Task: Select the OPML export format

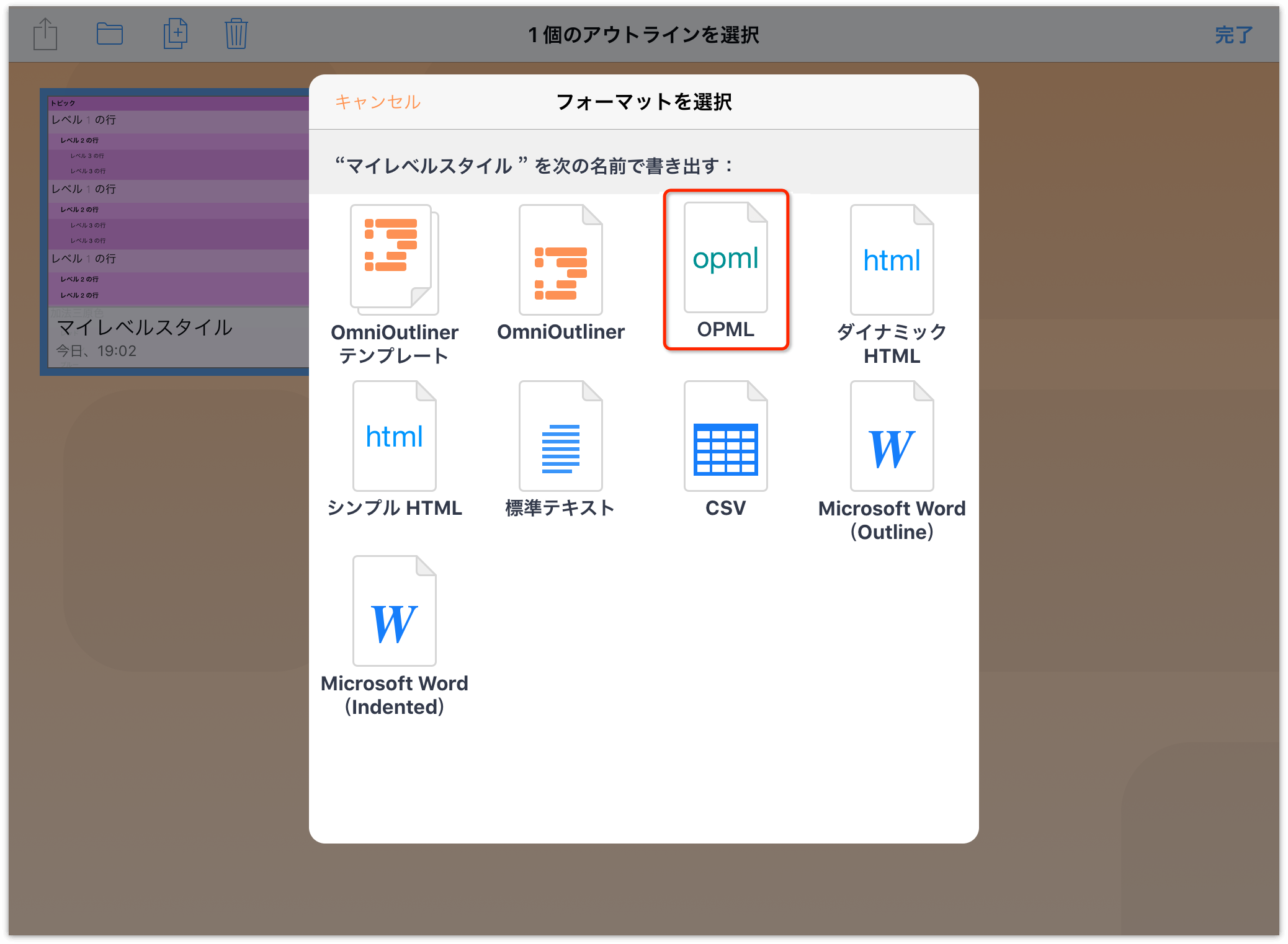Action: coord(726,270)
